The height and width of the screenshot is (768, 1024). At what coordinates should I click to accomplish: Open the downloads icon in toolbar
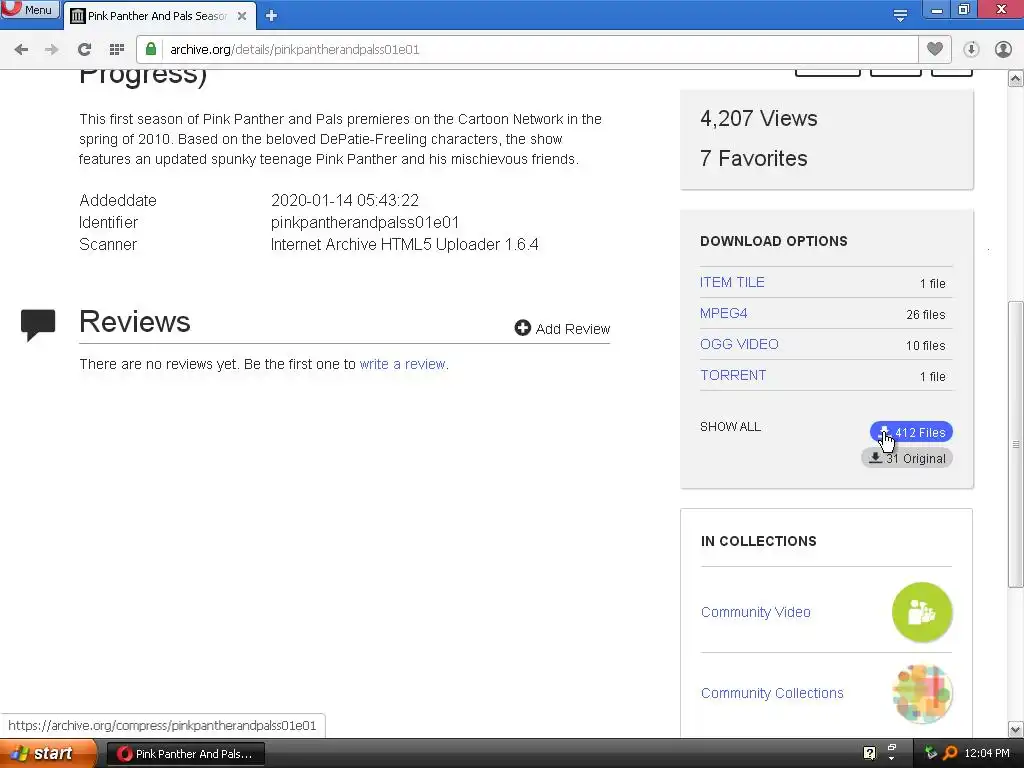[971, 50]
